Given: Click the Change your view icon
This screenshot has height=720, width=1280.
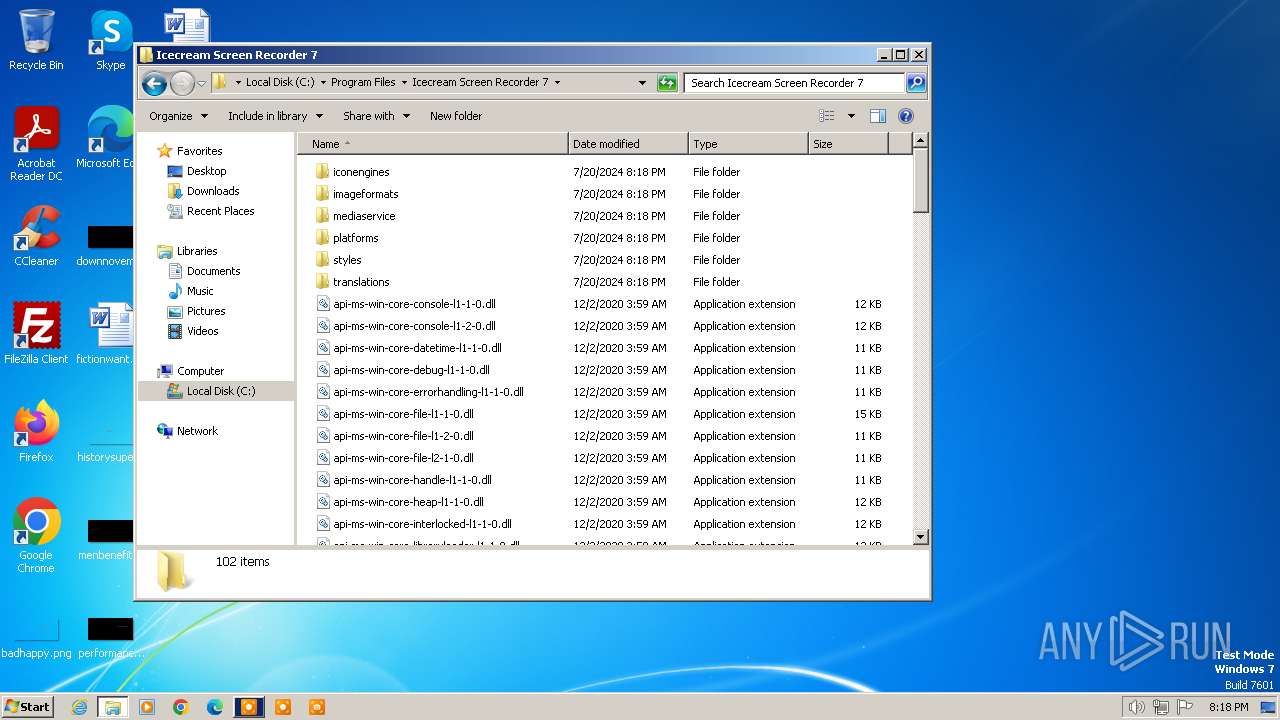Looking at the screenshot, I should click(x=827, y=116).
